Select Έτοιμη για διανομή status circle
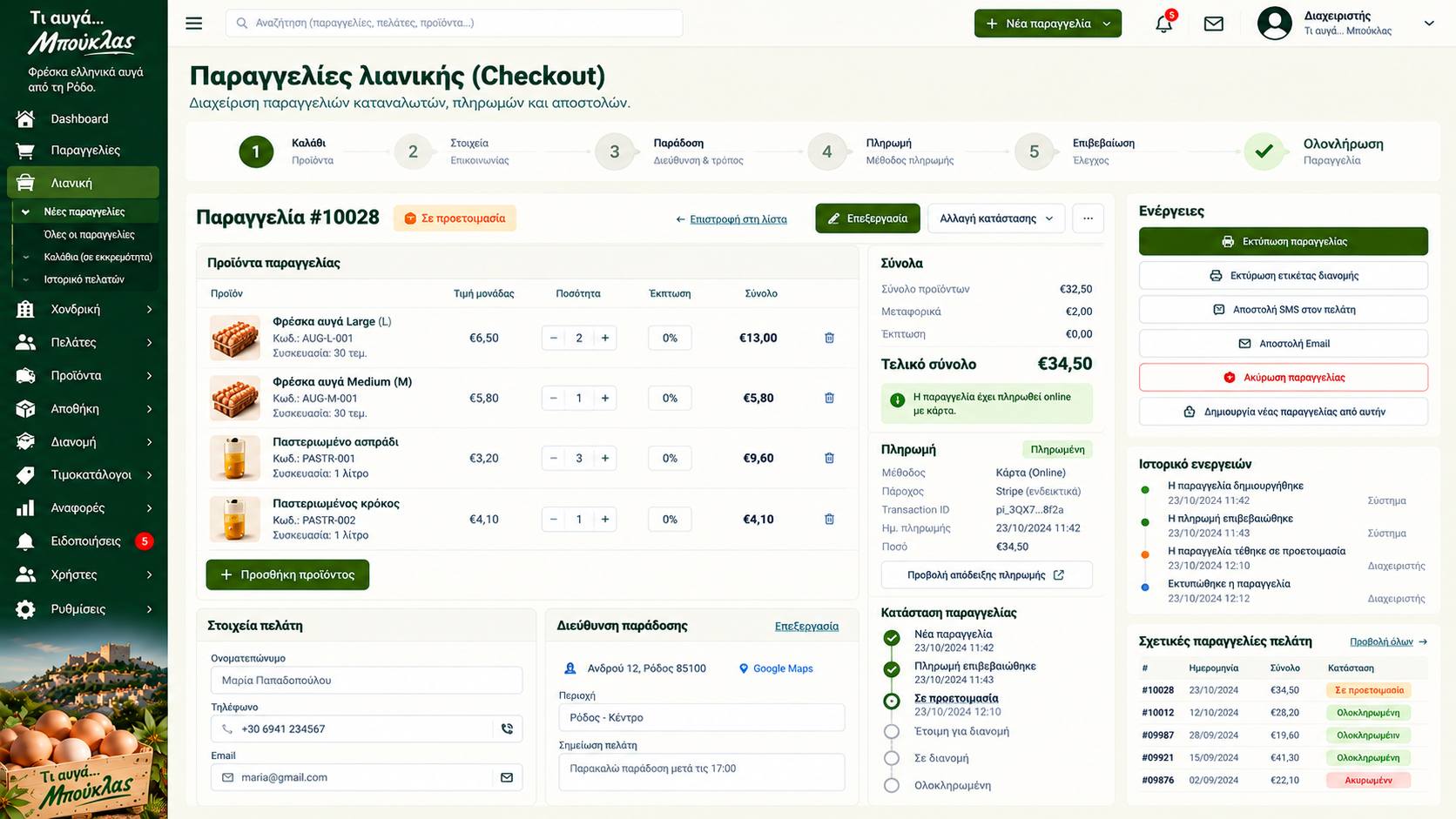This screenshot has width=1456, height=819. click(x=892, y=731)
